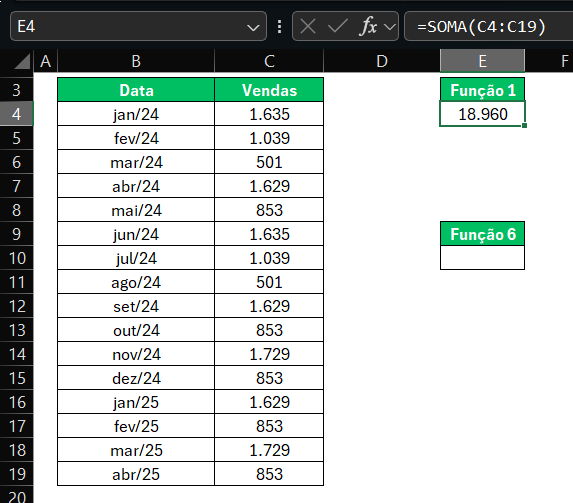This screenshot has height=503, width=573.
Task: Select column C header
Action: coord(269,61)
